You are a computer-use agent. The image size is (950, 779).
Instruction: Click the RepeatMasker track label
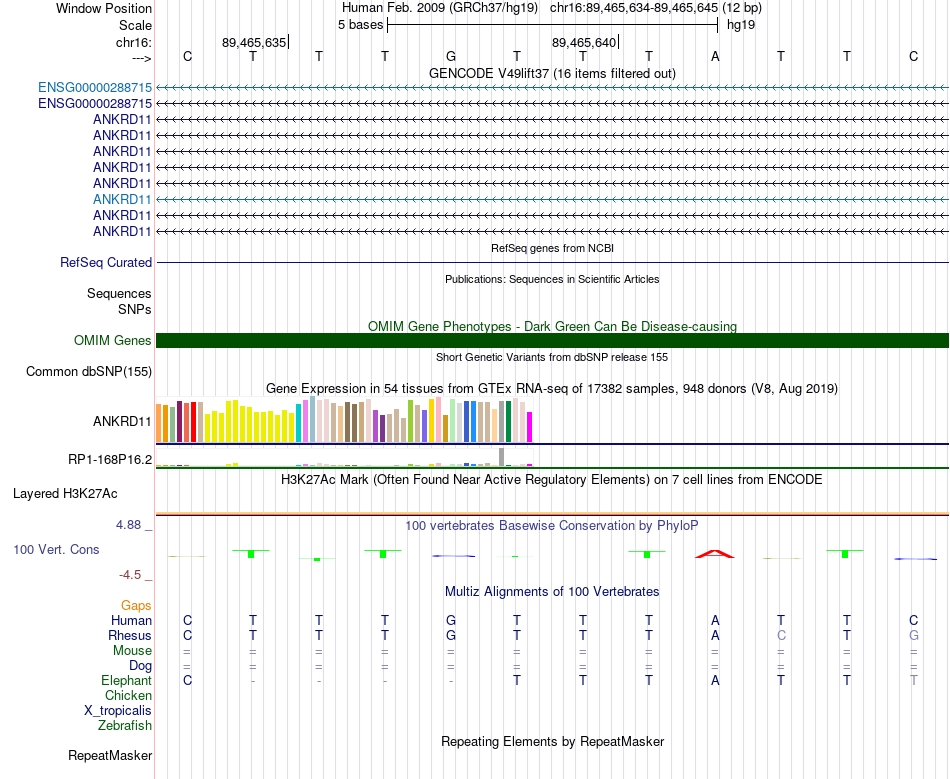pos(110,755)
